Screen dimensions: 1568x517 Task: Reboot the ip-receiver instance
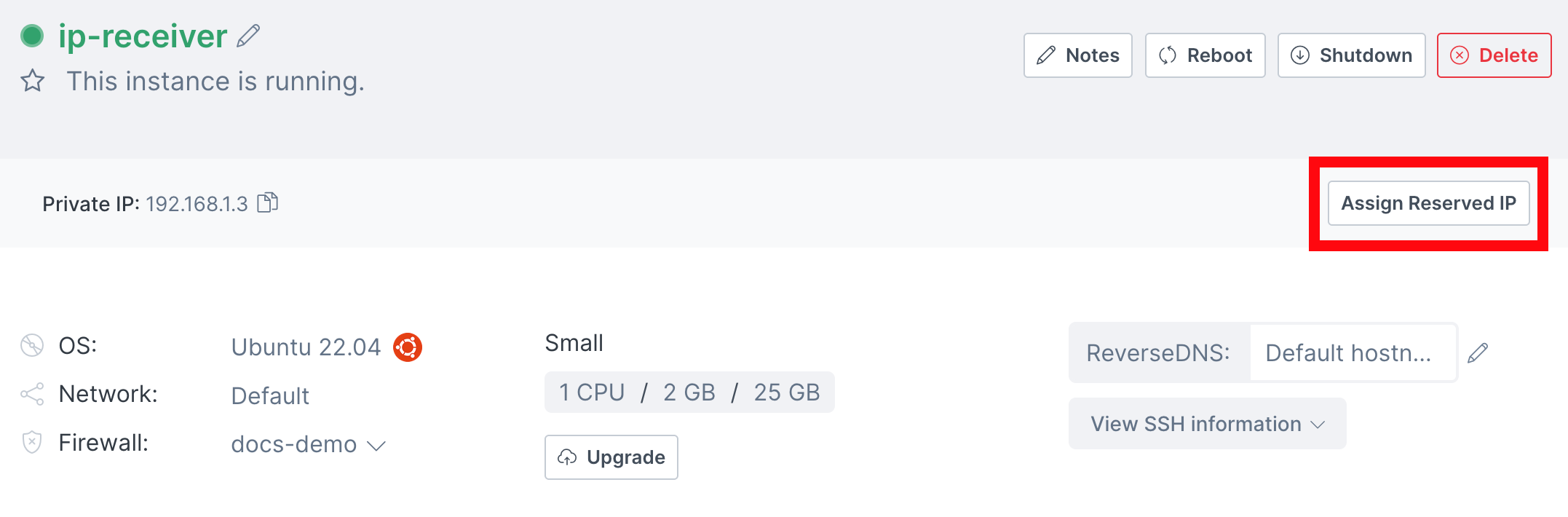[1205, 55]
